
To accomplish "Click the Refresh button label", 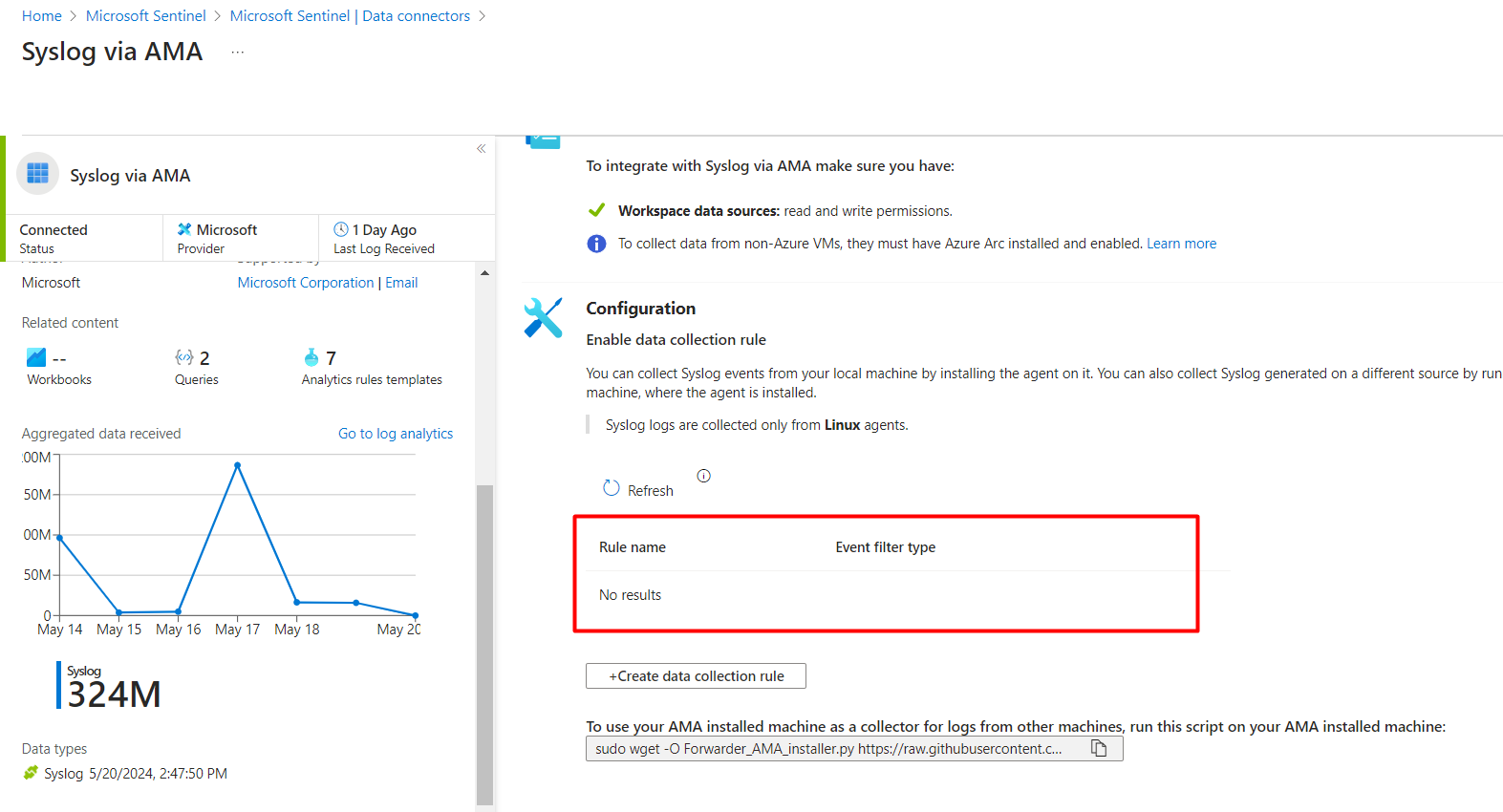I will point(651,491).
